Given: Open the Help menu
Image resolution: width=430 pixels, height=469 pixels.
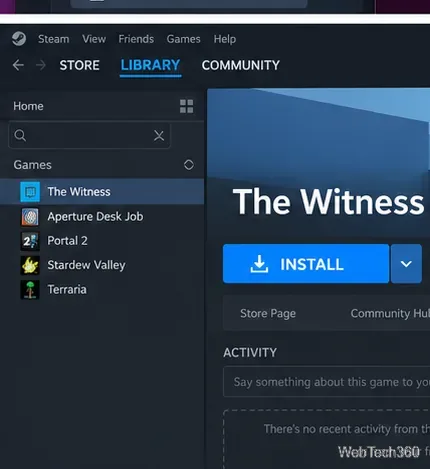Looking at the screenshot, I should pos(225,39).
